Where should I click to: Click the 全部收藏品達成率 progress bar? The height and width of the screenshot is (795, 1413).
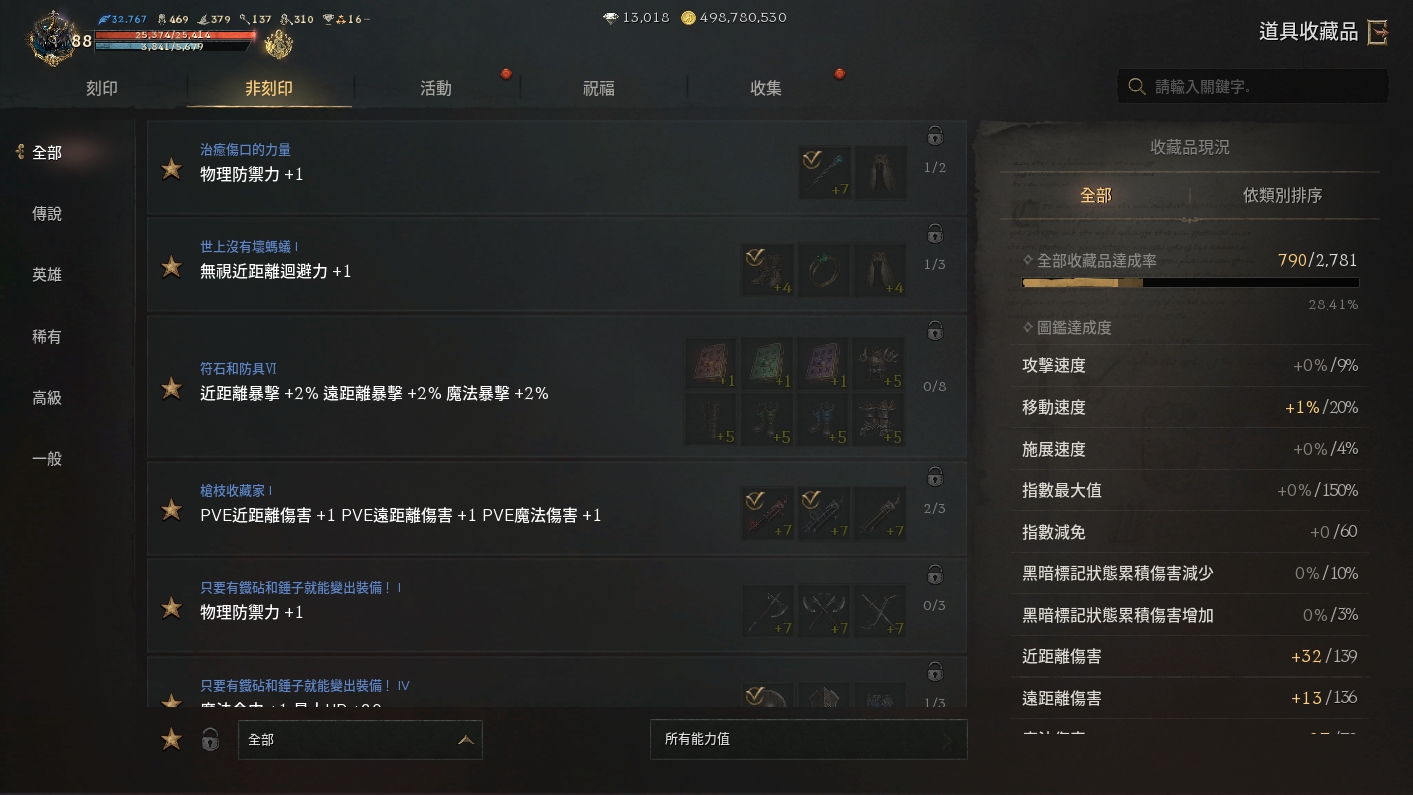click(x=1190, y=283)
